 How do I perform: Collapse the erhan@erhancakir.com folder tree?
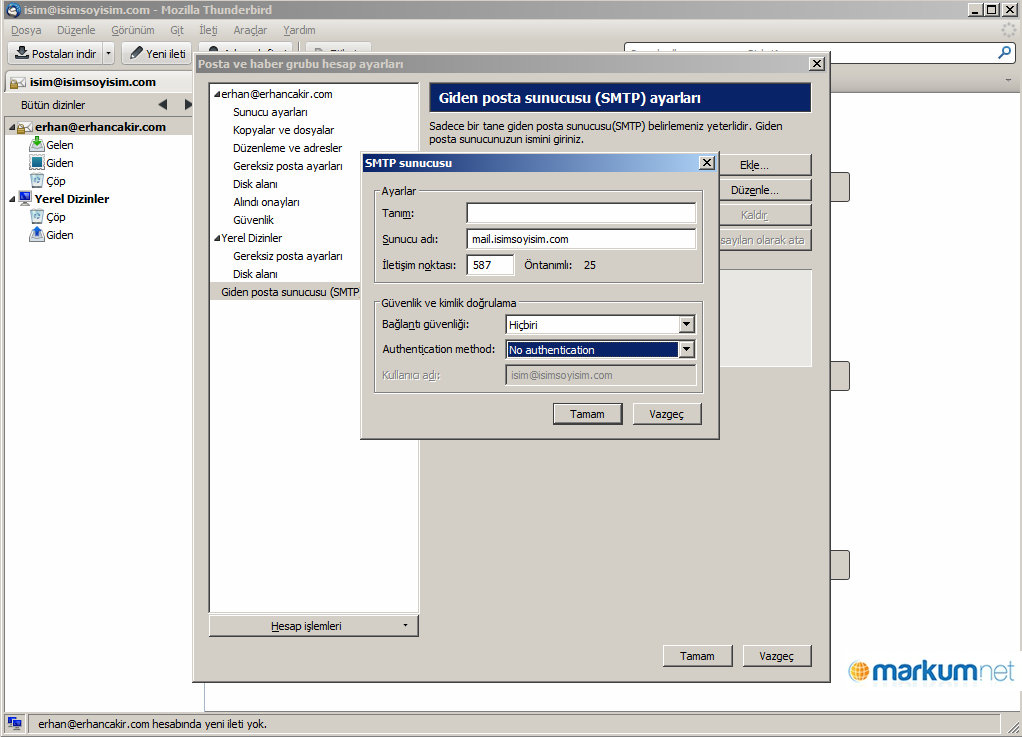tap(12, 127)
